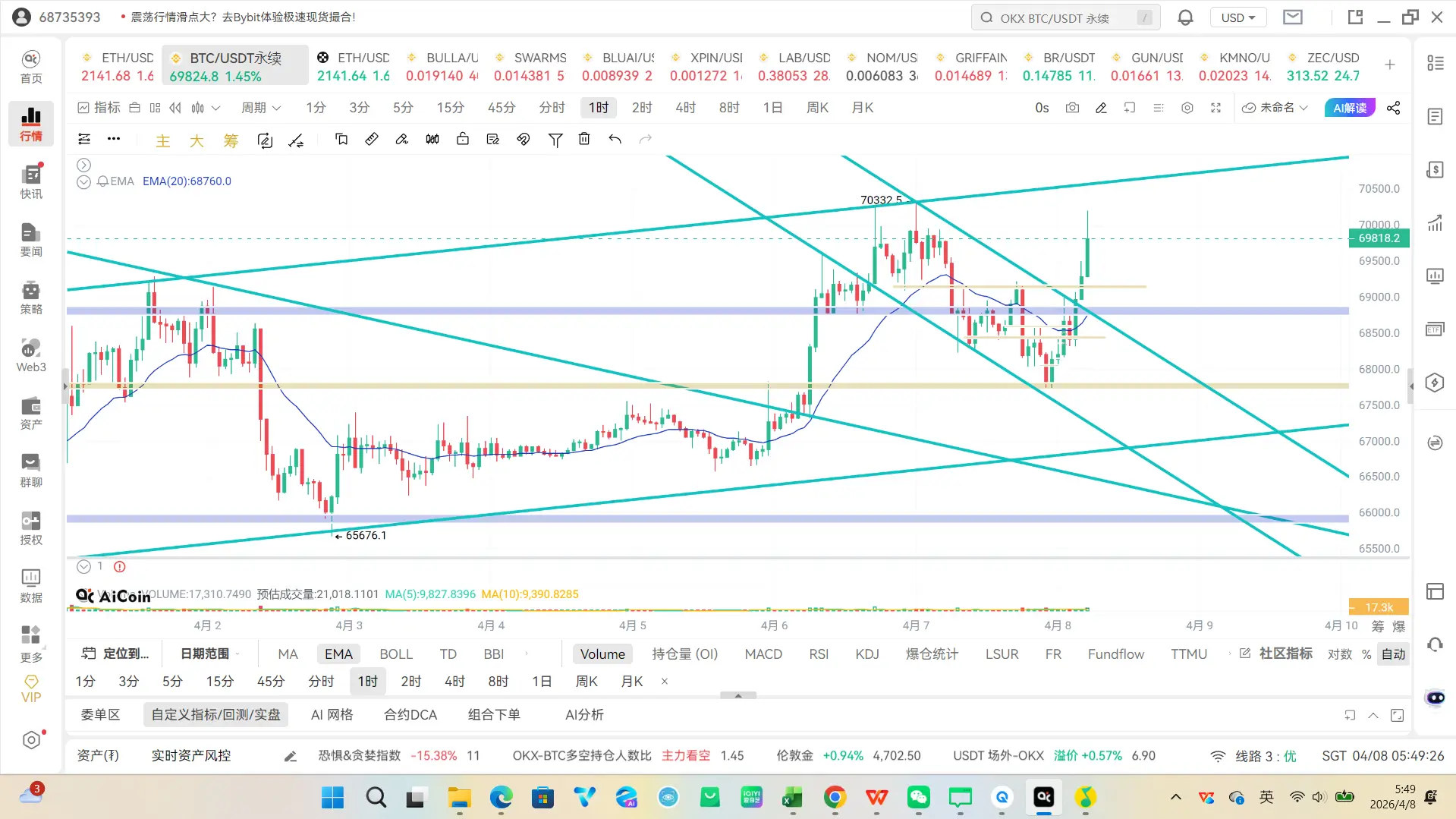Image resolution: width=1456 pixels, height=819 pixels.
Task: Toggle the % percentage scale
Action: point(1366,654)
